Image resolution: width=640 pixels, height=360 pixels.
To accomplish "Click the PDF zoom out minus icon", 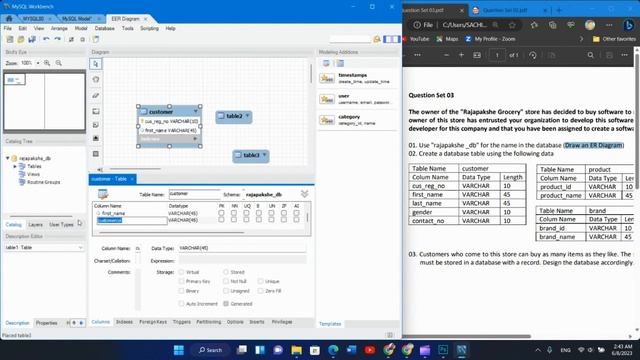I will pyautogui.click(x=446, y=55).
